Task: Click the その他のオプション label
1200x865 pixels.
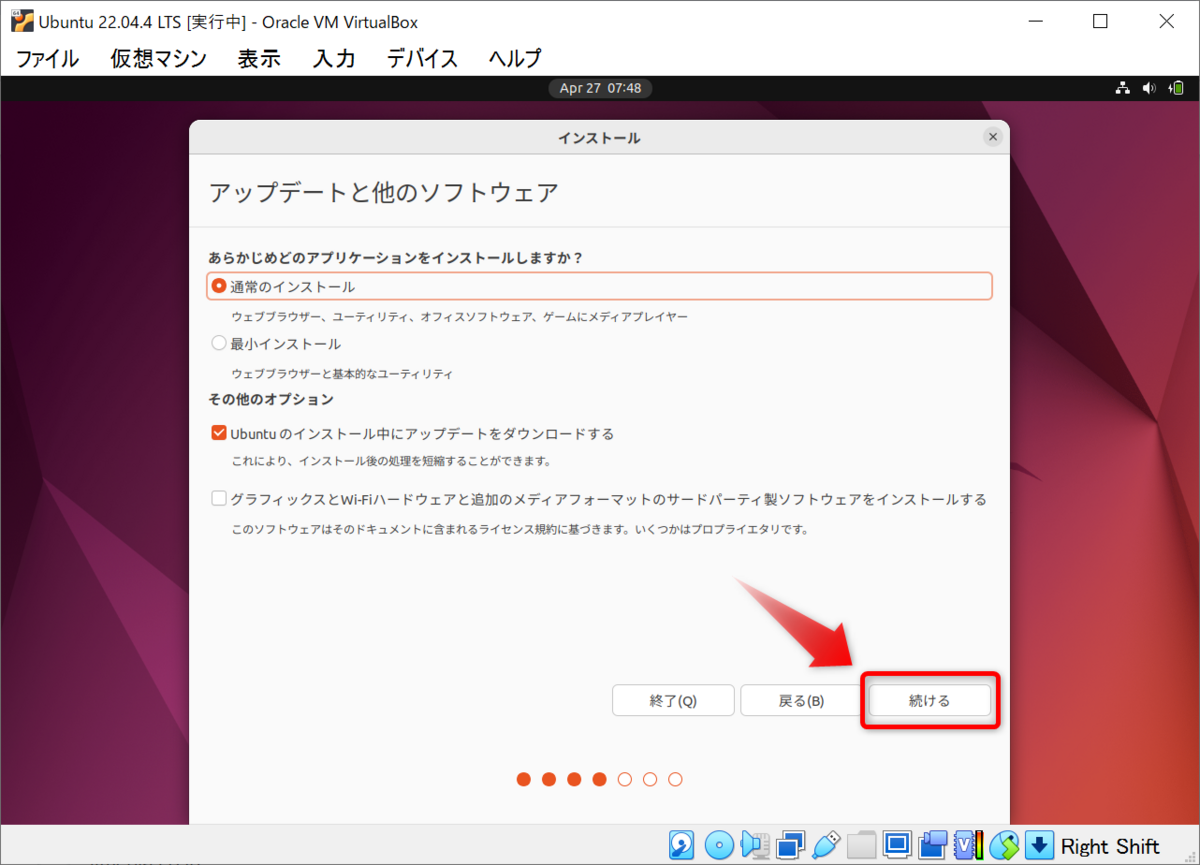Action: pos(271,399)
